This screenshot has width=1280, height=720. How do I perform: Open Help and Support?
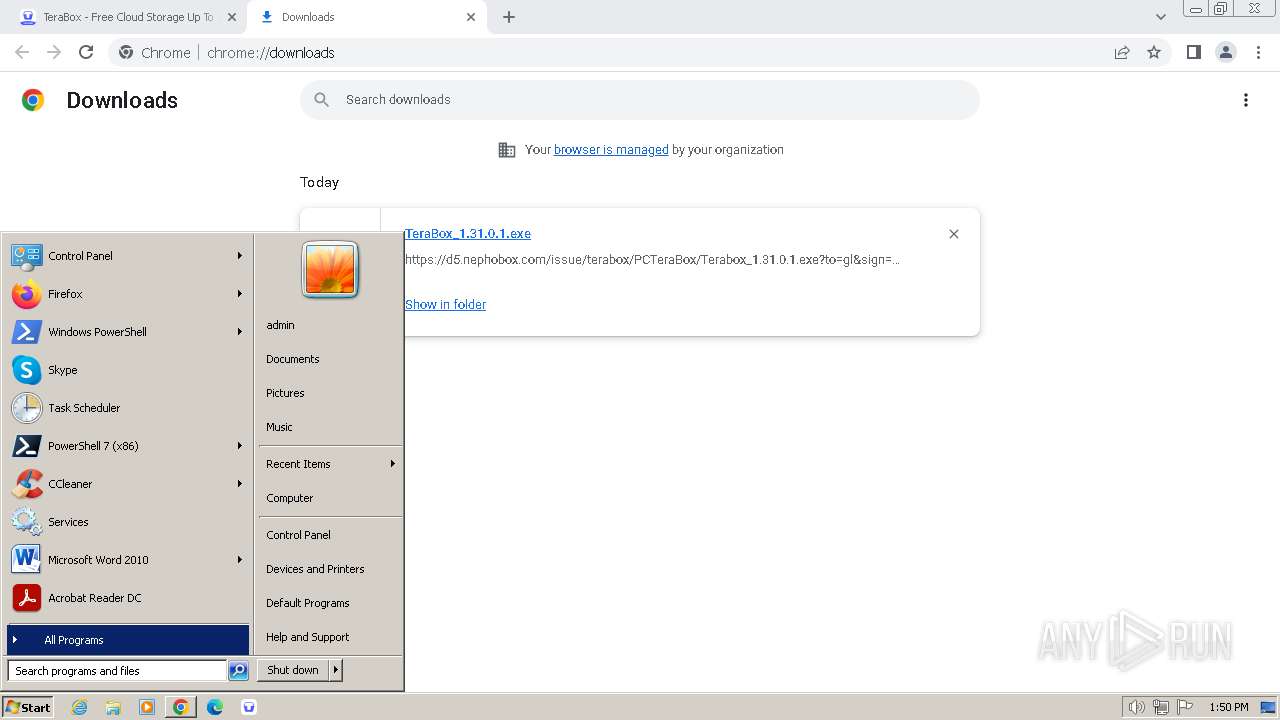click(x=330, y=637)
